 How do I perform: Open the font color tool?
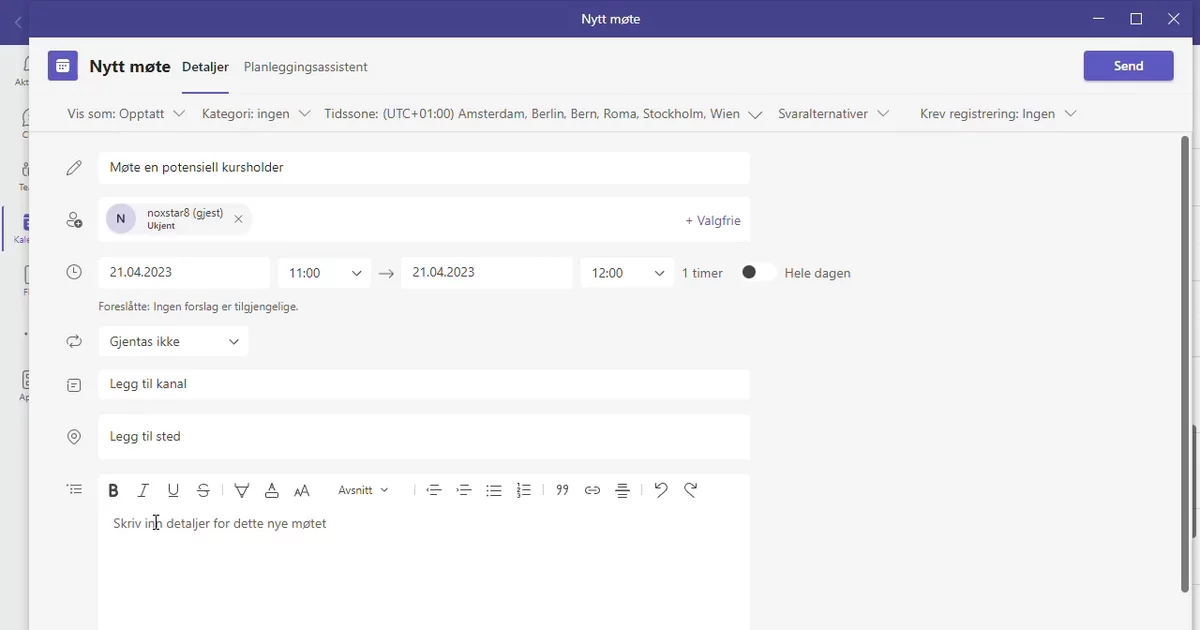(x=271, y=490)
